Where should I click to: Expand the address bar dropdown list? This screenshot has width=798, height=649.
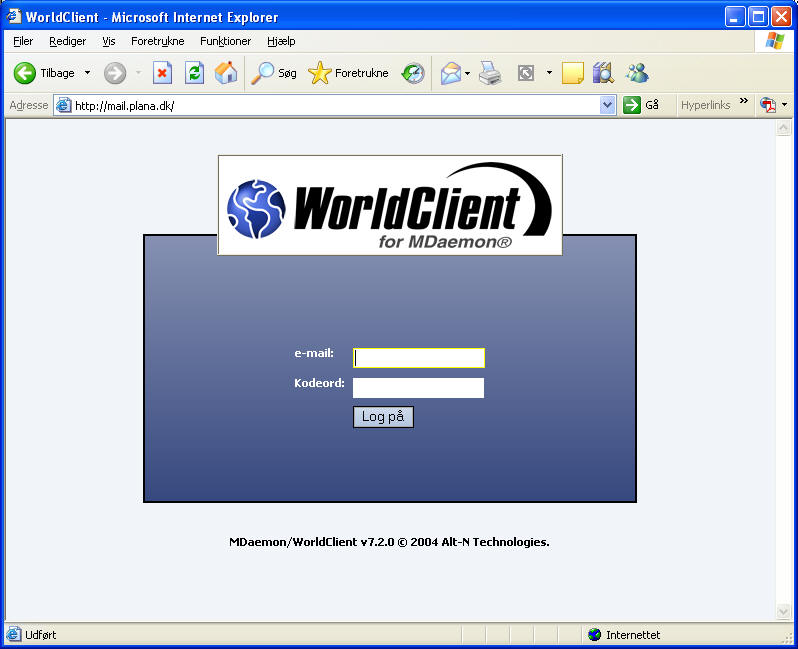607,105
